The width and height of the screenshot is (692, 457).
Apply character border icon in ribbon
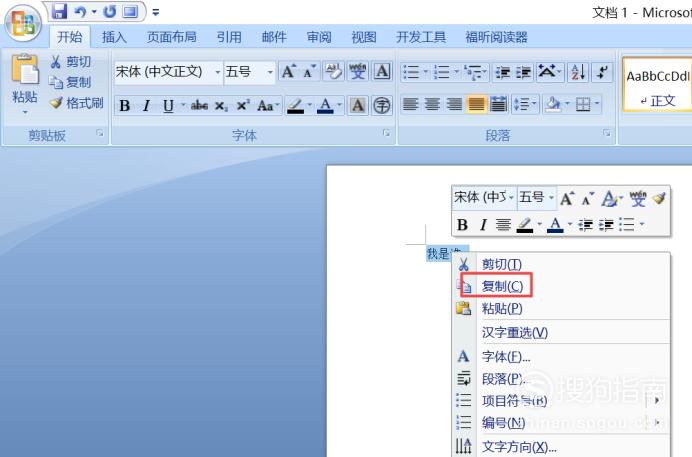tap(382, 71)
